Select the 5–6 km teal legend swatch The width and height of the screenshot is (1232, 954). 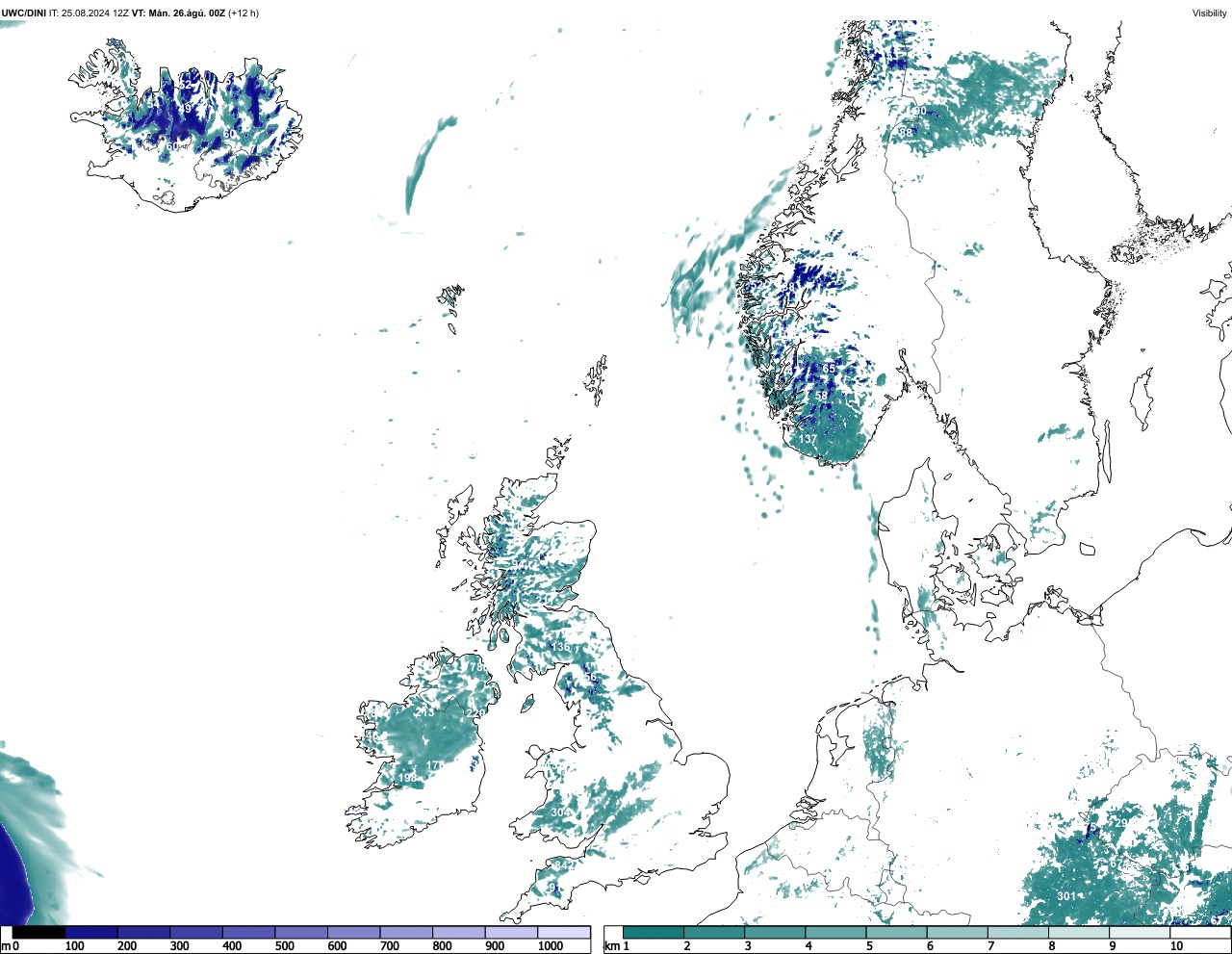pos(896,932)
